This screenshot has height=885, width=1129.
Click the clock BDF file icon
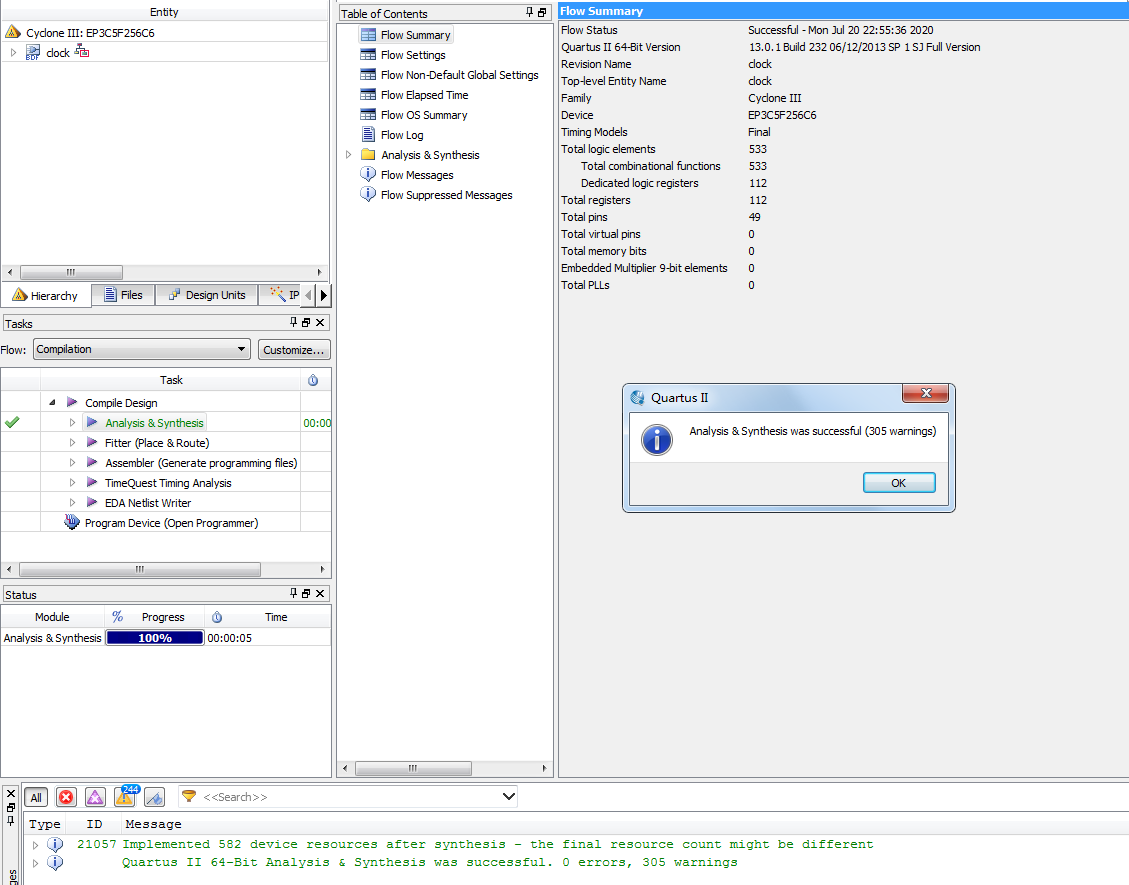click(33, 53)
